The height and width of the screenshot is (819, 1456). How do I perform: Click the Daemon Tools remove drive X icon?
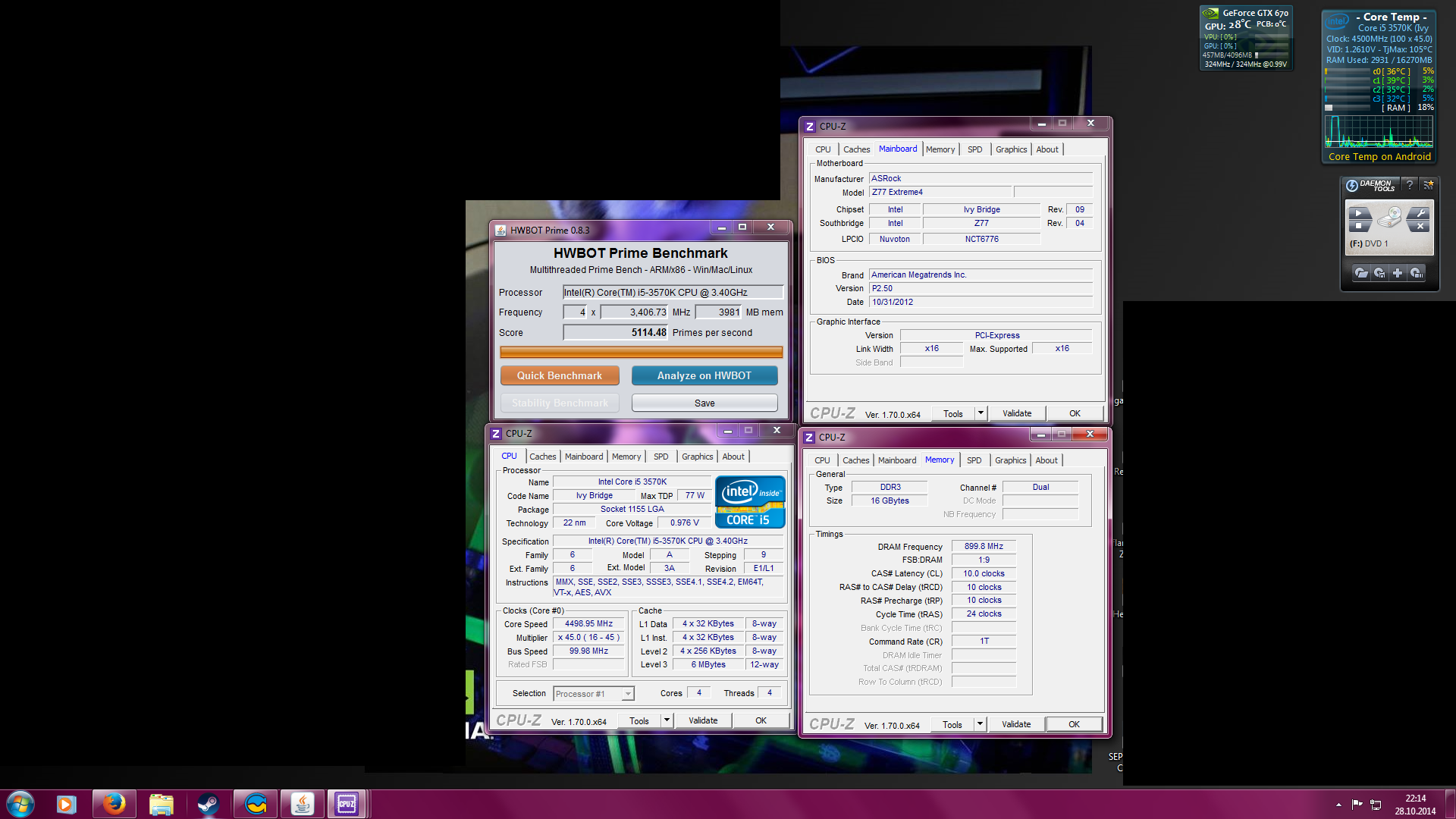(x=1420, y=225)
